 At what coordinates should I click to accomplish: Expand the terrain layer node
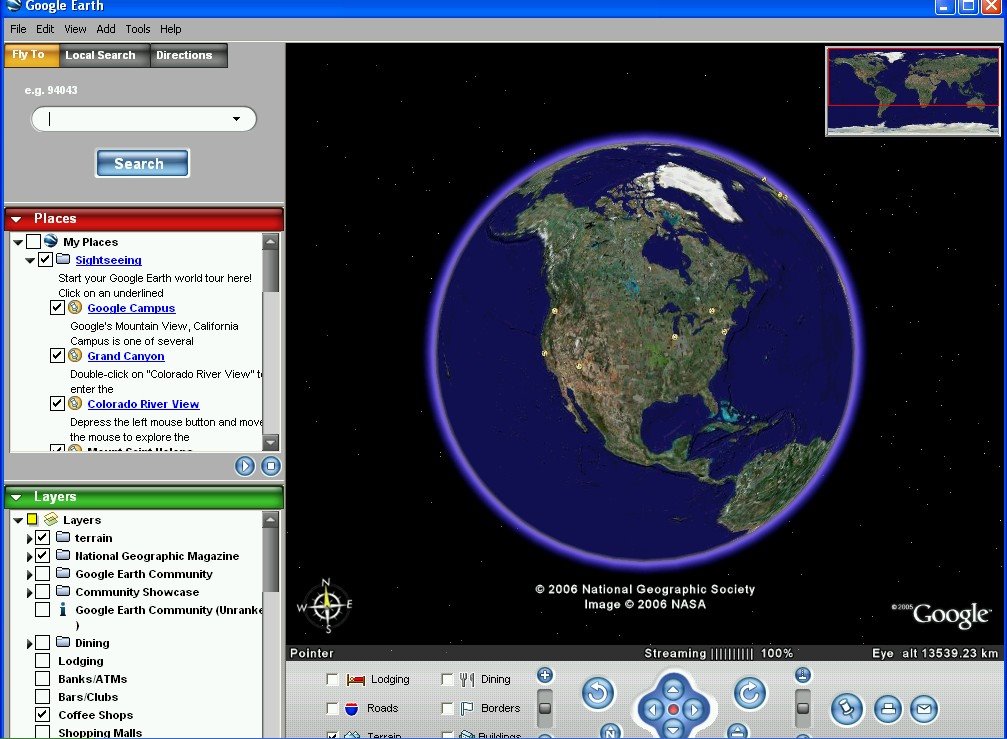coord(29,538)
